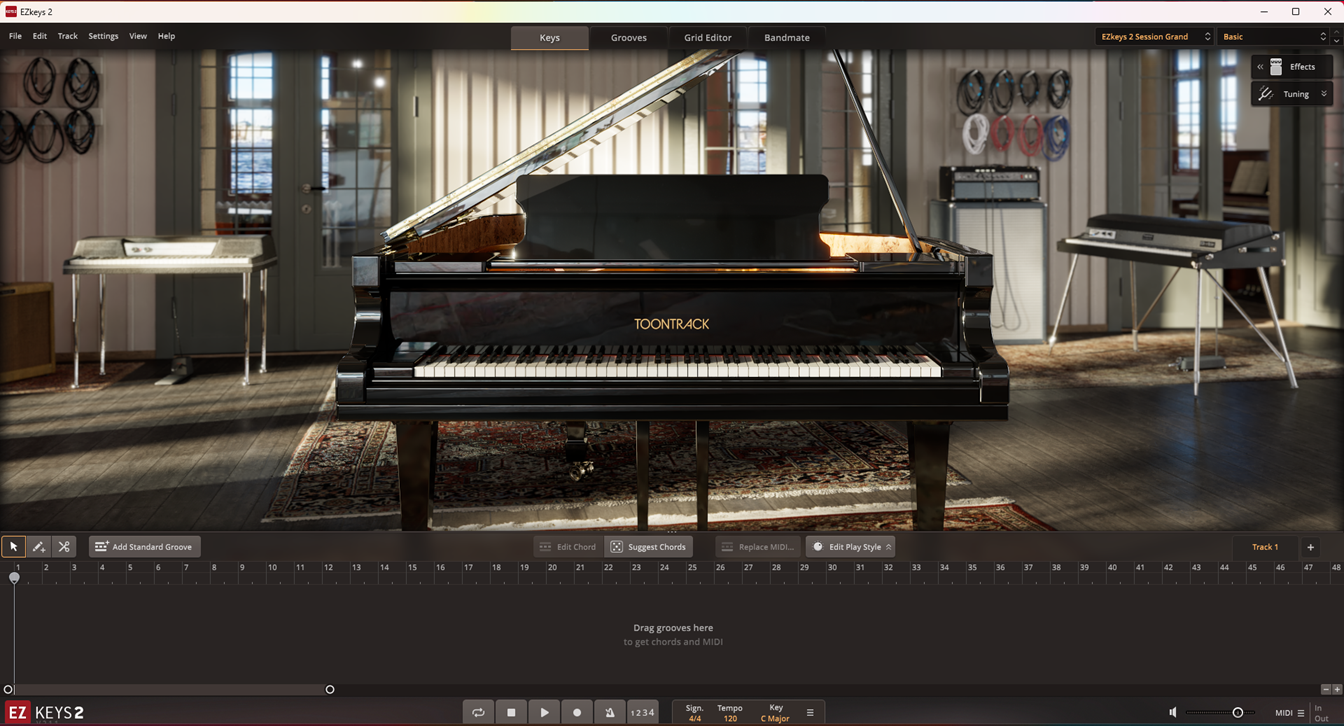Image resolution: width=1344 pixels, height=726 pixels.
Task: Select the arrow pointer tool
Action: pos(14,547)
